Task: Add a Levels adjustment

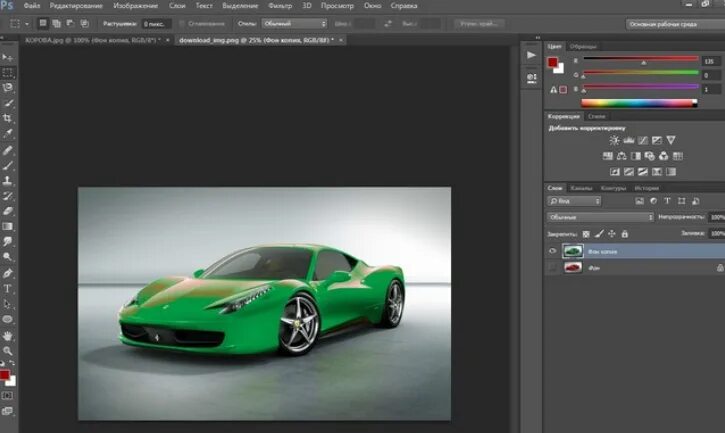Action: point(629,140)
